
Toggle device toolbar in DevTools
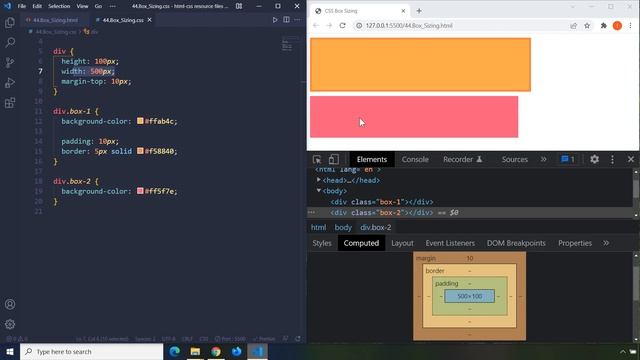333,159
